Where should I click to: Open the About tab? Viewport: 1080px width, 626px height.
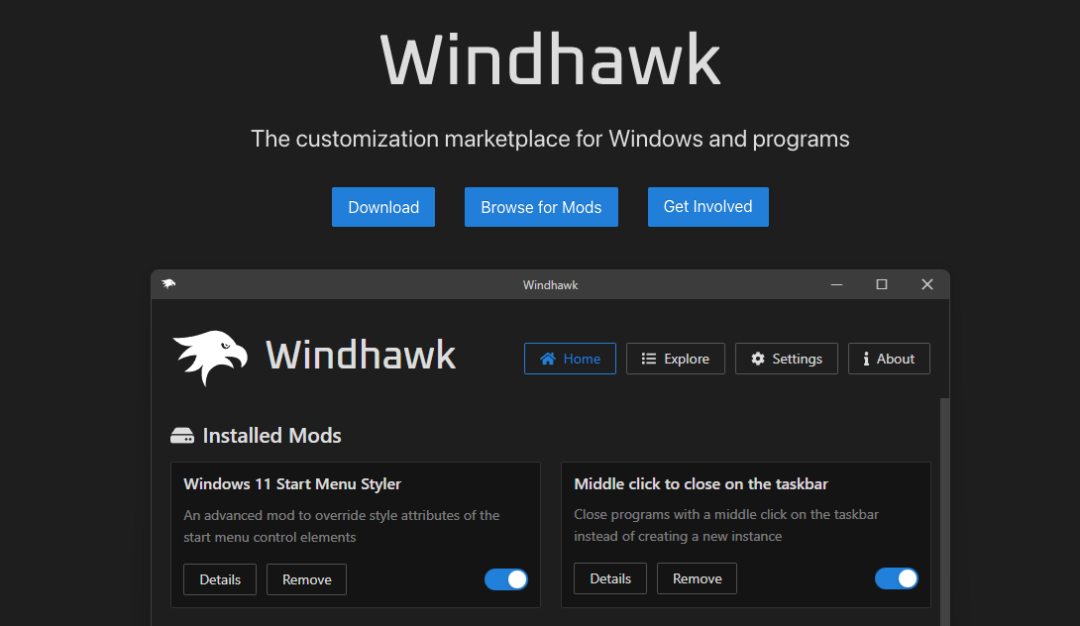pos(888,358)
